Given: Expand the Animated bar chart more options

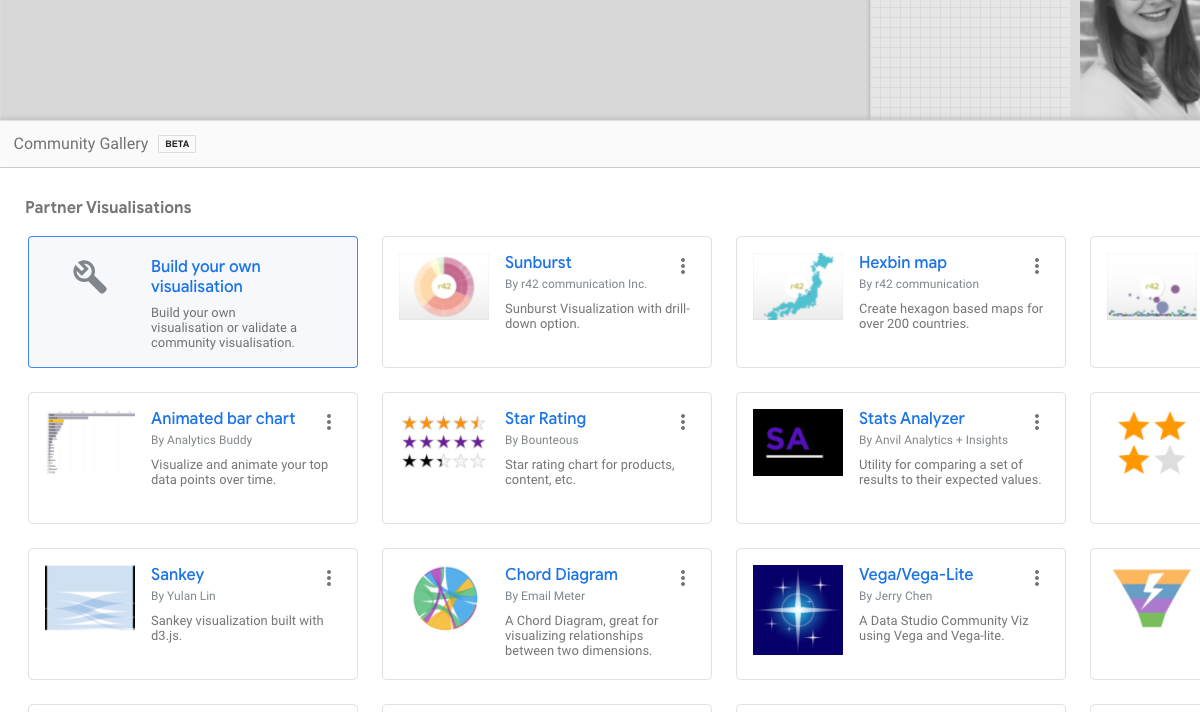Looking at the screenshot, I should tap(329, 422).
